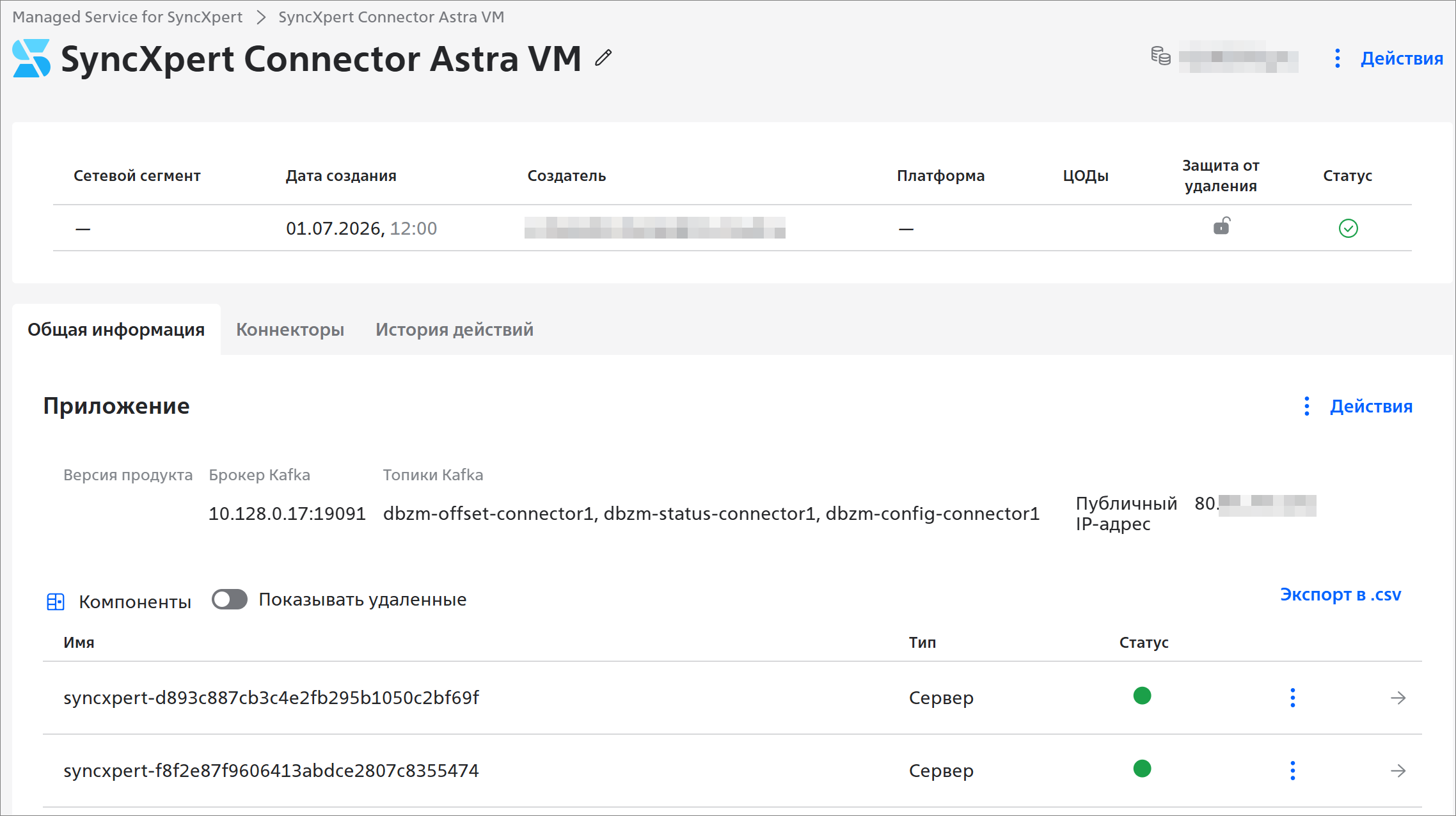This screenshot has width=1456, height=816.
Task: Click the Версия продукта label
Action: [128, 475]
